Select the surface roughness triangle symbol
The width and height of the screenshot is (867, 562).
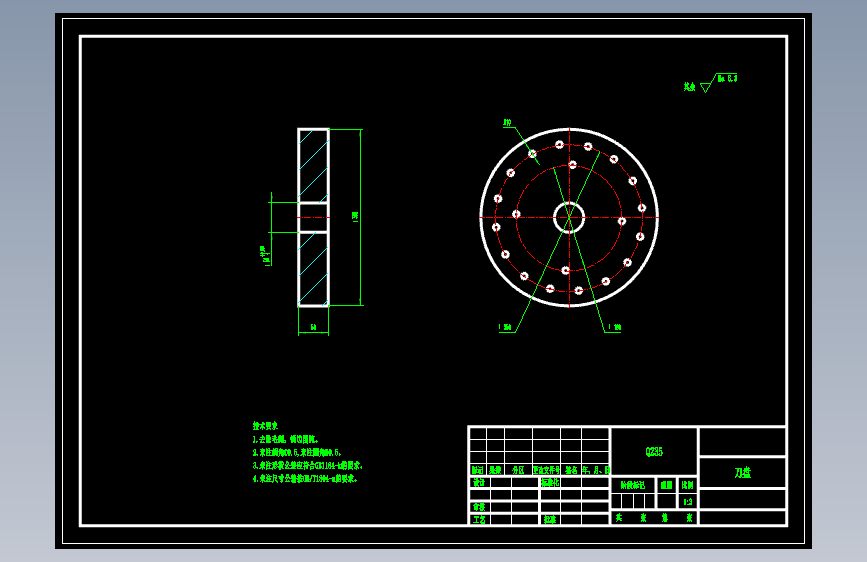click(x=706, y=87)
